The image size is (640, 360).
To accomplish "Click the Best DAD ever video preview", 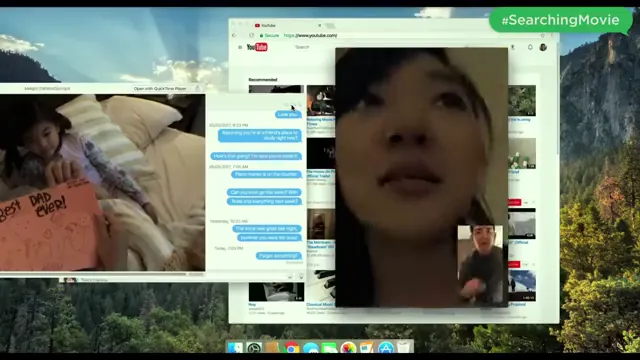I will tap(102, 182).
